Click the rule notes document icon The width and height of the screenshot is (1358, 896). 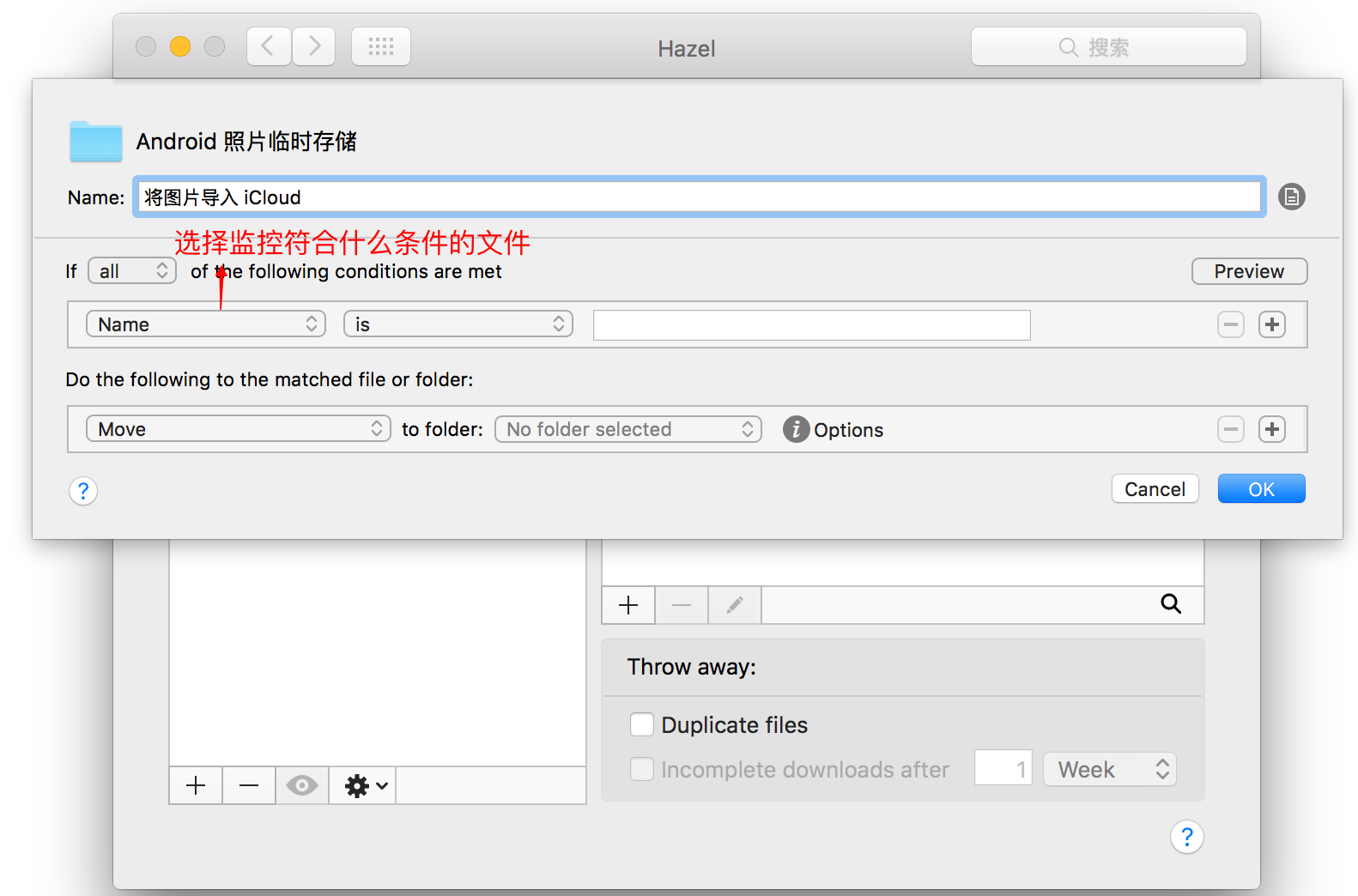click(x=1291, y=197)
